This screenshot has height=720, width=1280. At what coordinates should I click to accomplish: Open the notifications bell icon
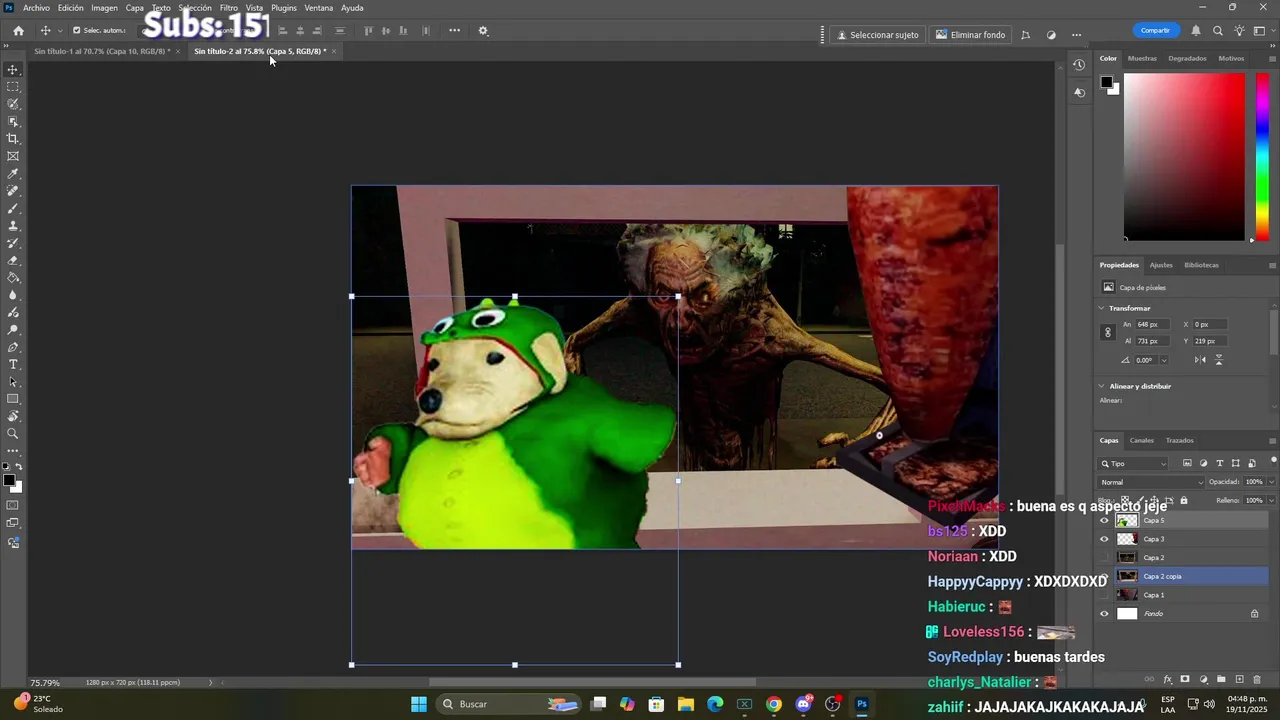[x=1196, y=31]
